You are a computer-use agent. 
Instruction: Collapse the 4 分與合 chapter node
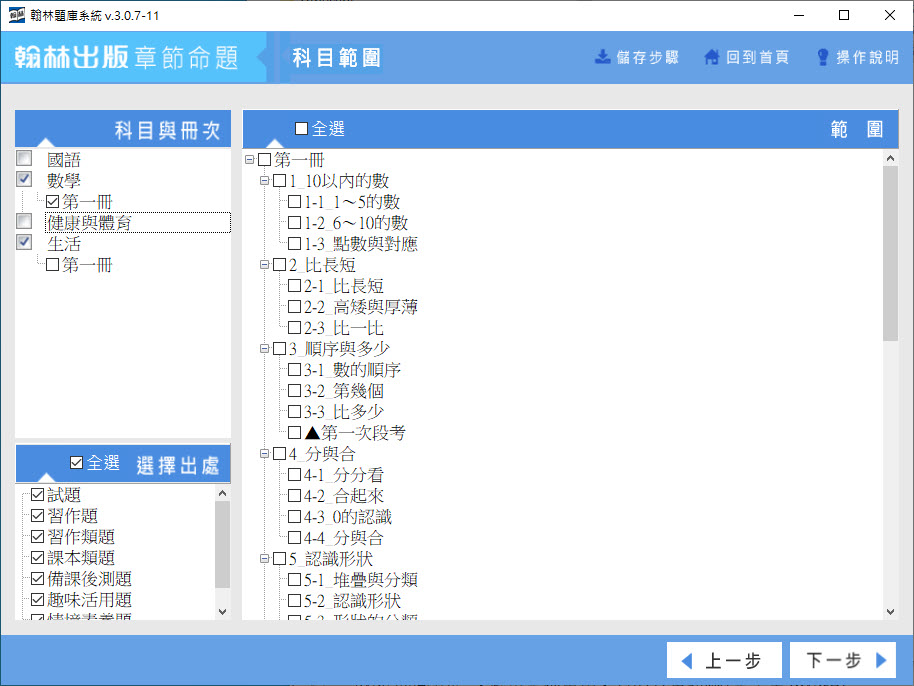264,454
